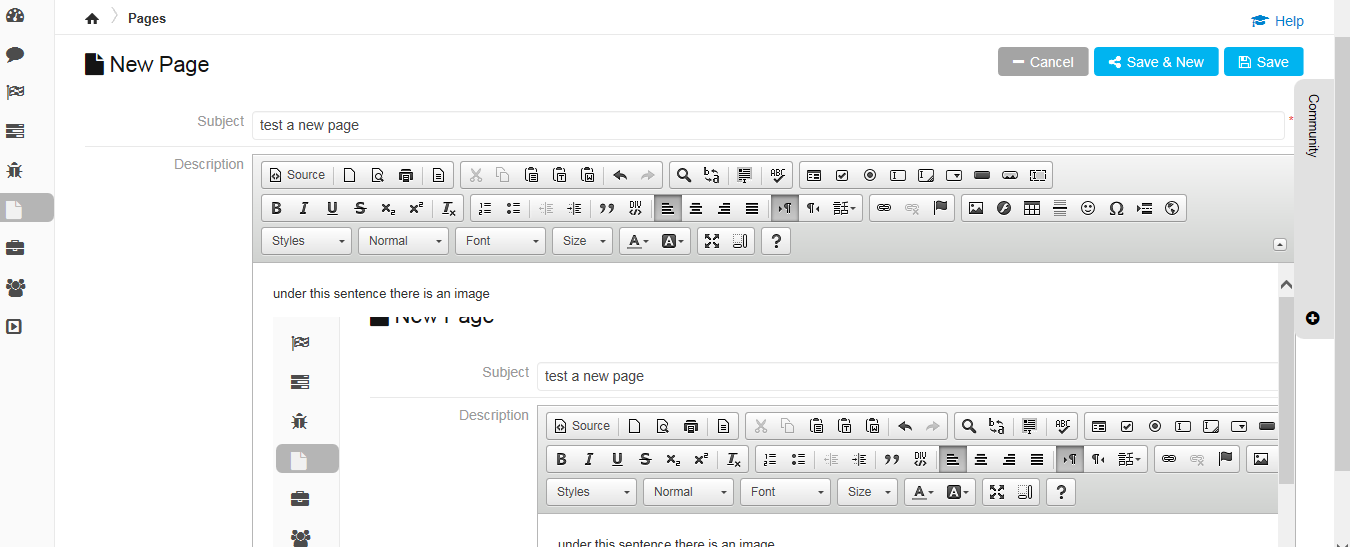Insert a checkbox form field icon
Screen dimensions: 1350x547
tap(842, 175)
